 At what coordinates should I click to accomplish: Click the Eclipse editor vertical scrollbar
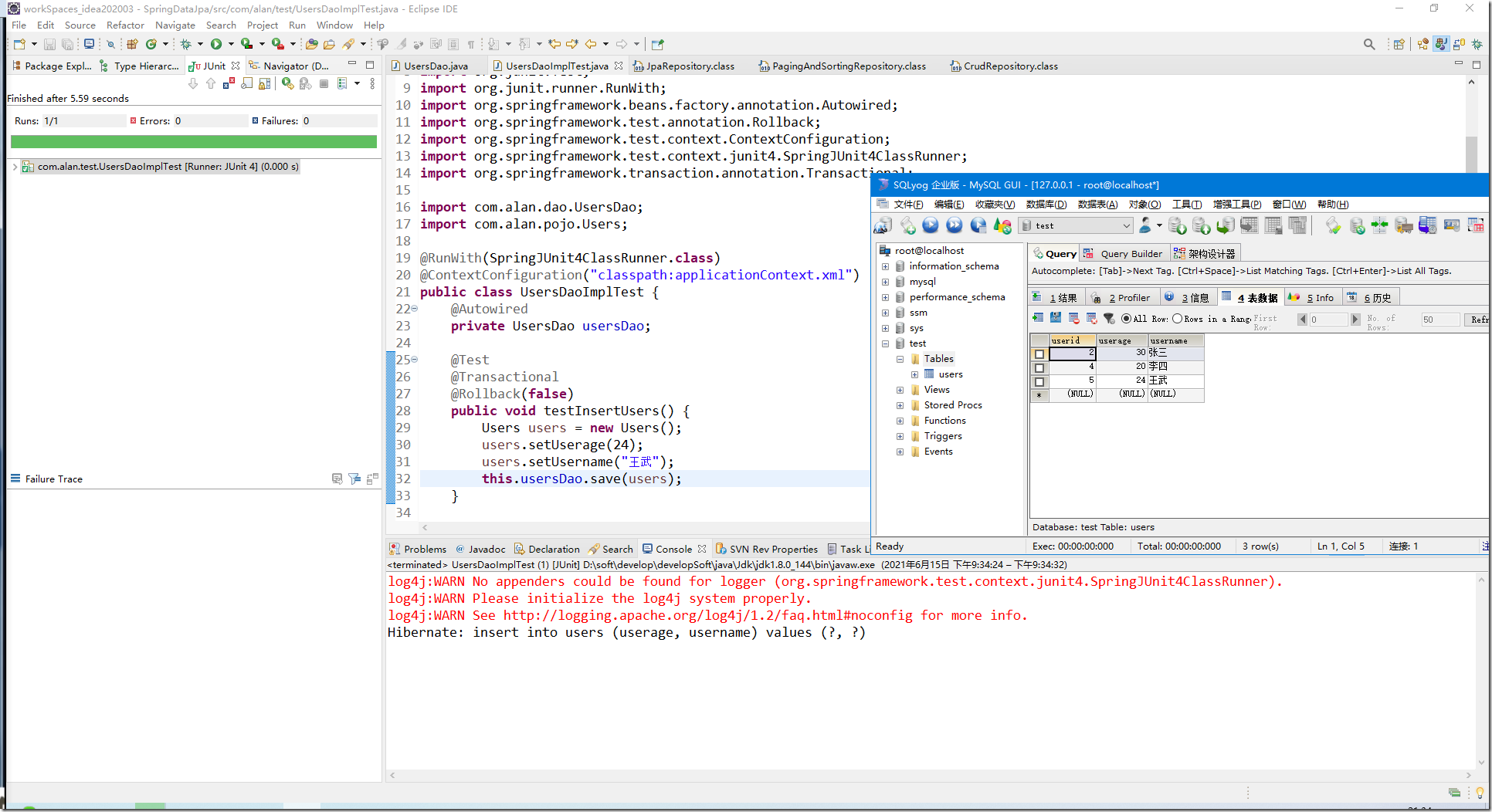[x=1471, y=154]
